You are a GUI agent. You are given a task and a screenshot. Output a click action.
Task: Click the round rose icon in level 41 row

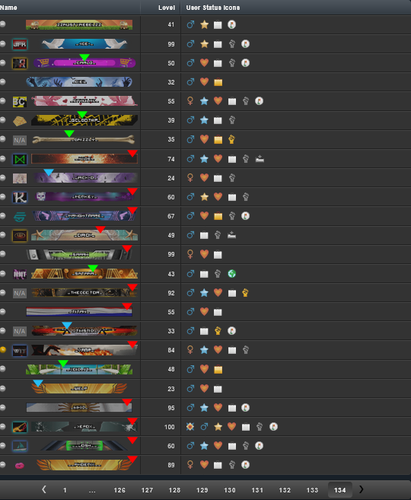pos(232,24)
